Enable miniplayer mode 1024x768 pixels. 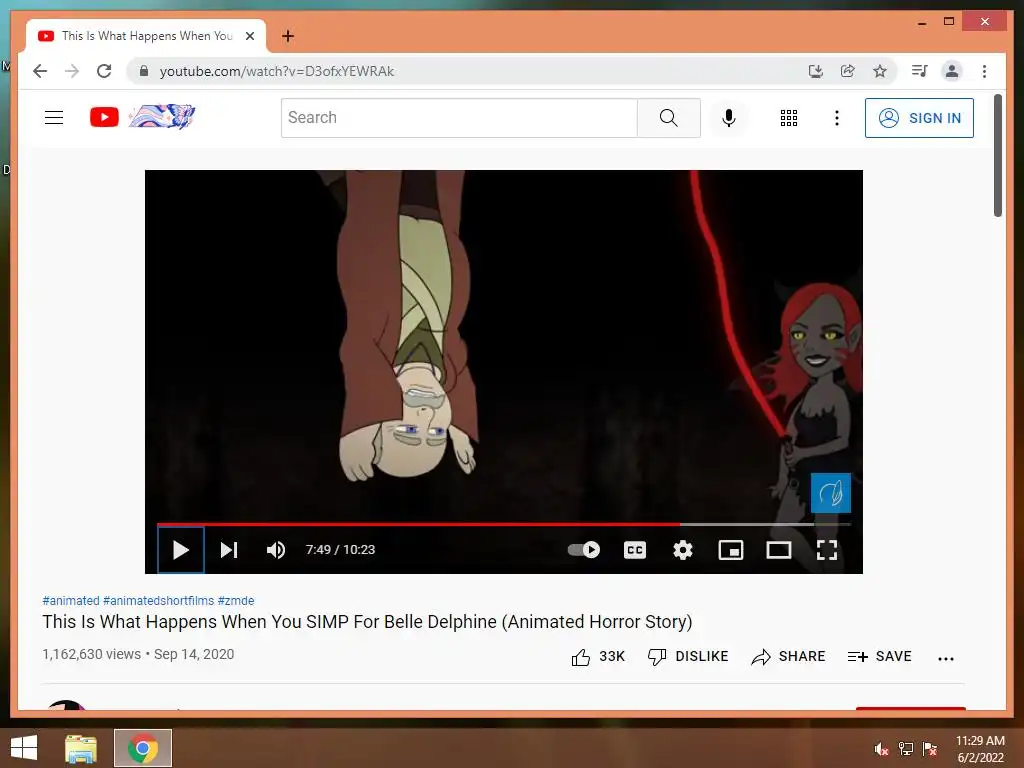point(731,550)
